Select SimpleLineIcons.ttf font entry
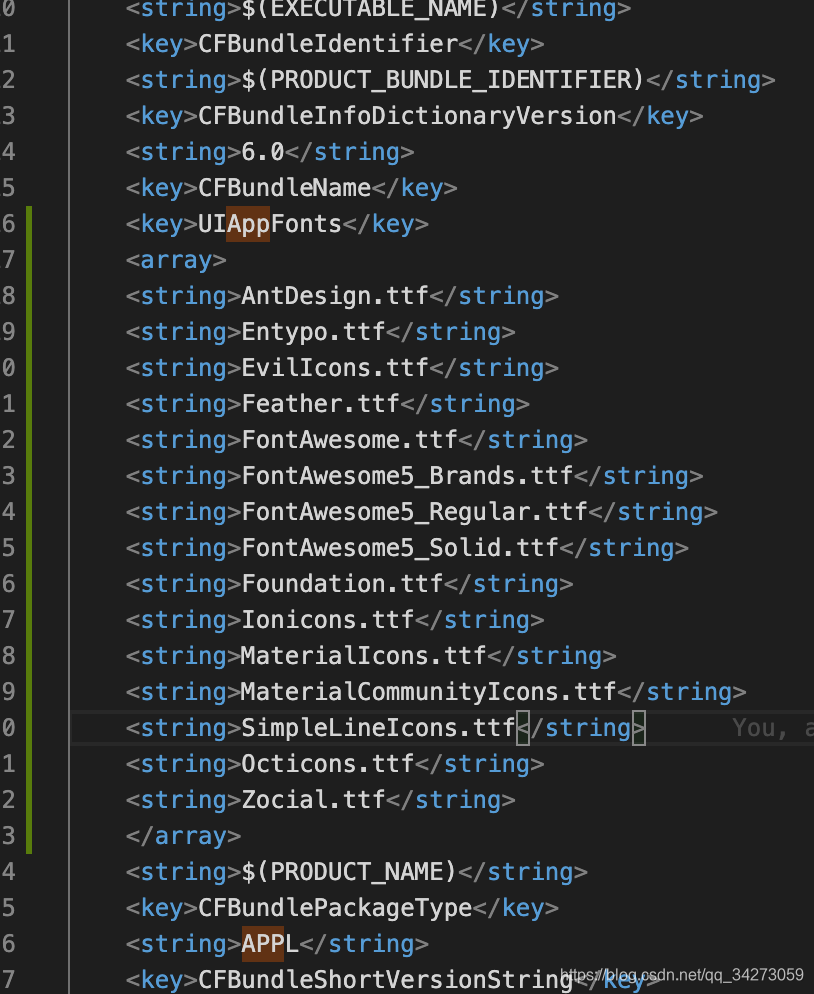Image resolution: width=814 pixels, height=994 pixels. tap(378, 728)
